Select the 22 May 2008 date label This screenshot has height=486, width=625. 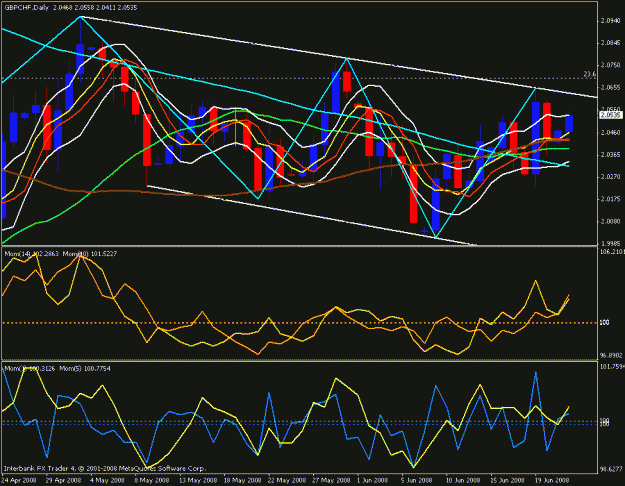[287, 480]
